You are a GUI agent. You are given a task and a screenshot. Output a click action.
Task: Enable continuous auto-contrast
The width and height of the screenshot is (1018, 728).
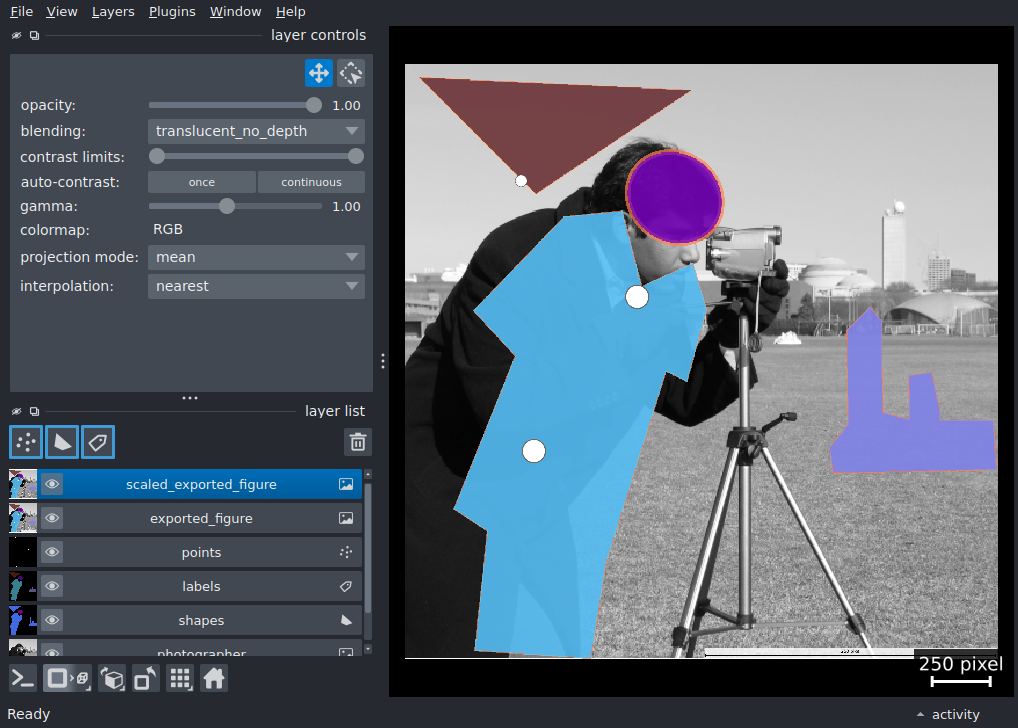(x=311, y=182)
